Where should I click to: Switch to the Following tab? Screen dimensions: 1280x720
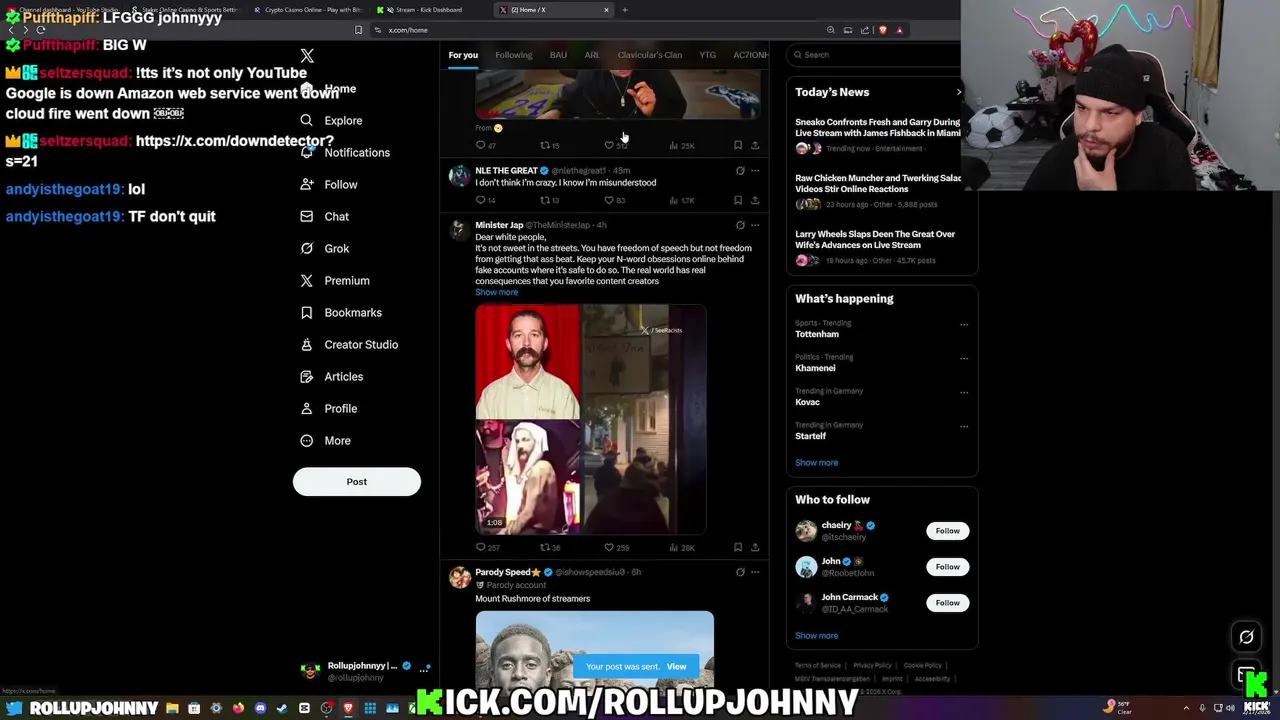point(513,55)
